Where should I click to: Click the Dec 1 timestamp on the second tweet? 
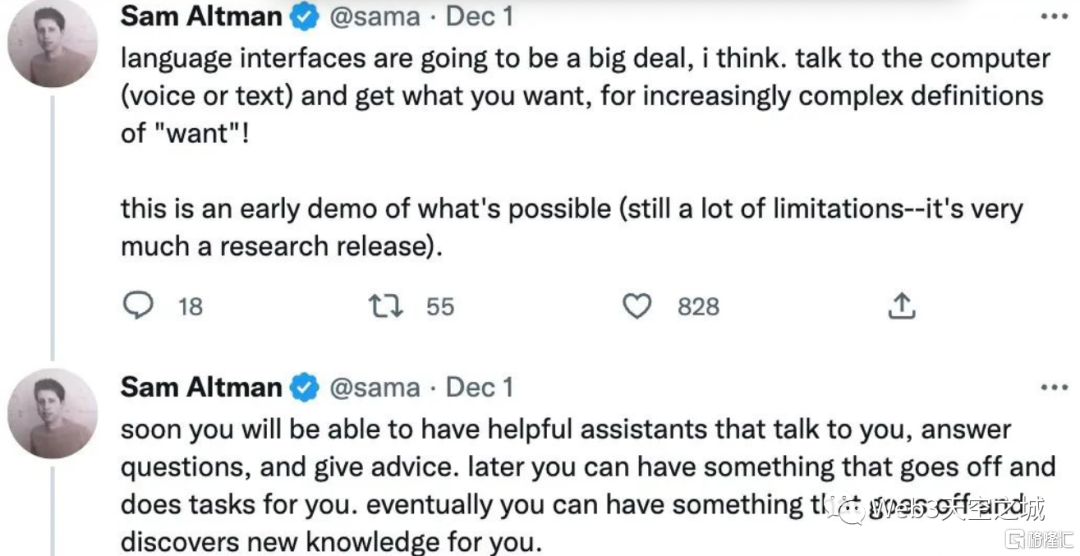[479, 387]
